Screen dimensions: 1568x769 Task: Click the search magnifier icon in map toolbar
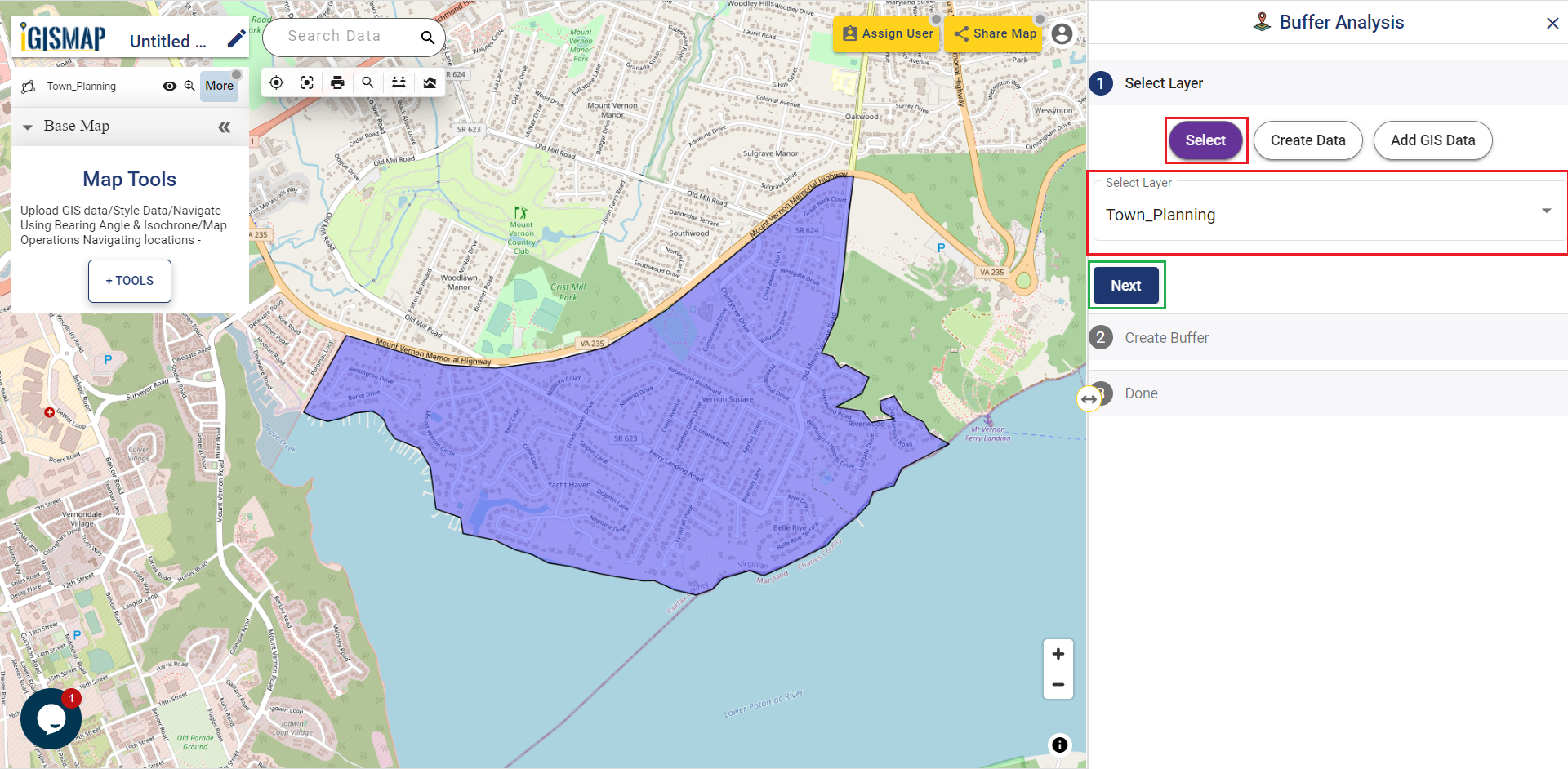pos(367,82)
